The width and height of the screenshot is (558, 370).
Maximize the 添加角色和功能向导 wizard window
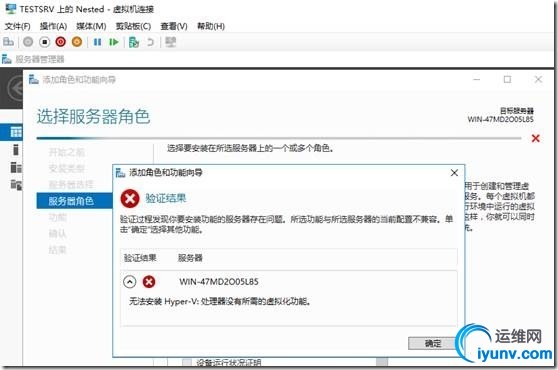coord(507,79)
